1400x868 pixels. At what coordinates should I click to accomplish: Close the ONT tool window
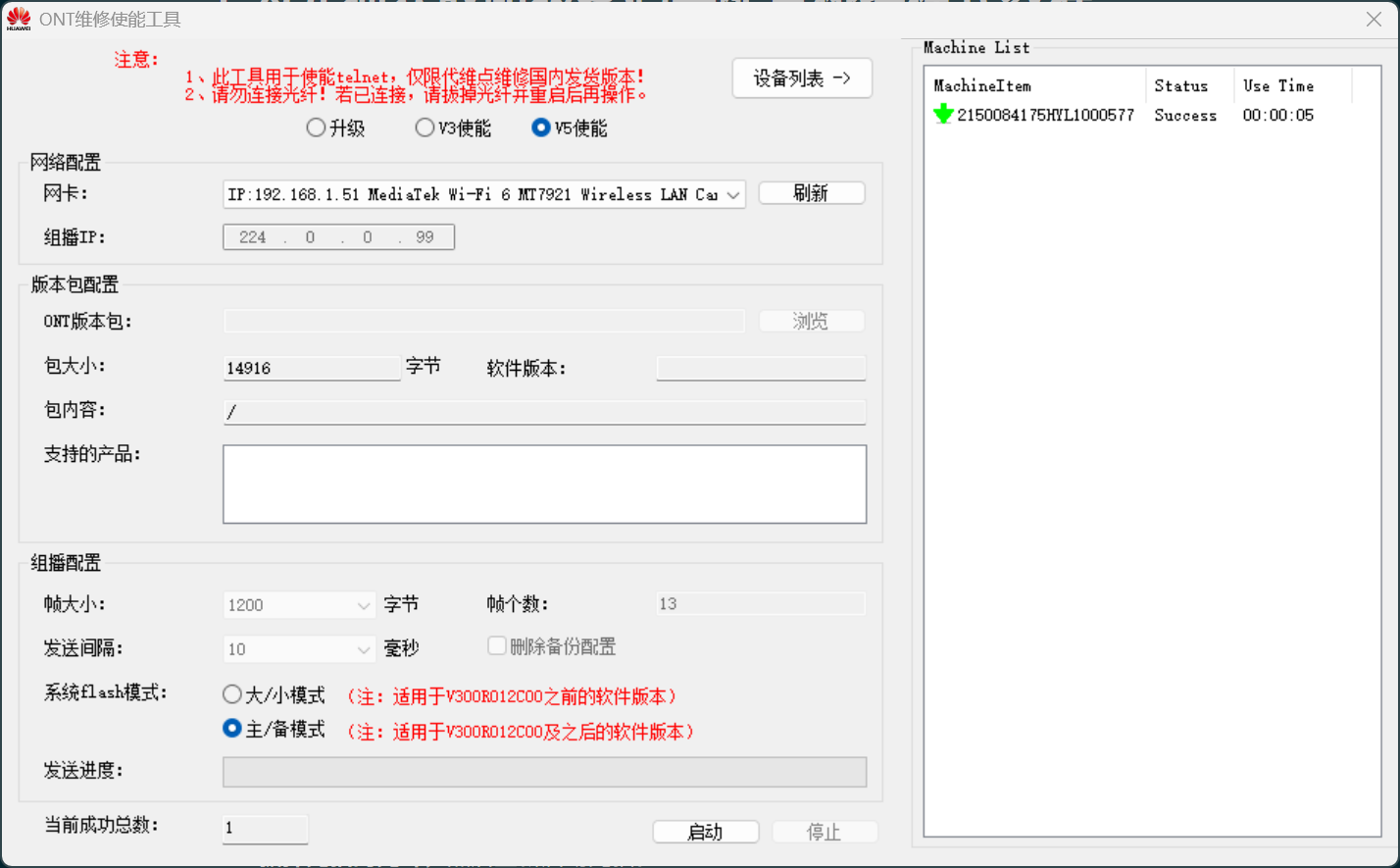1374,20
